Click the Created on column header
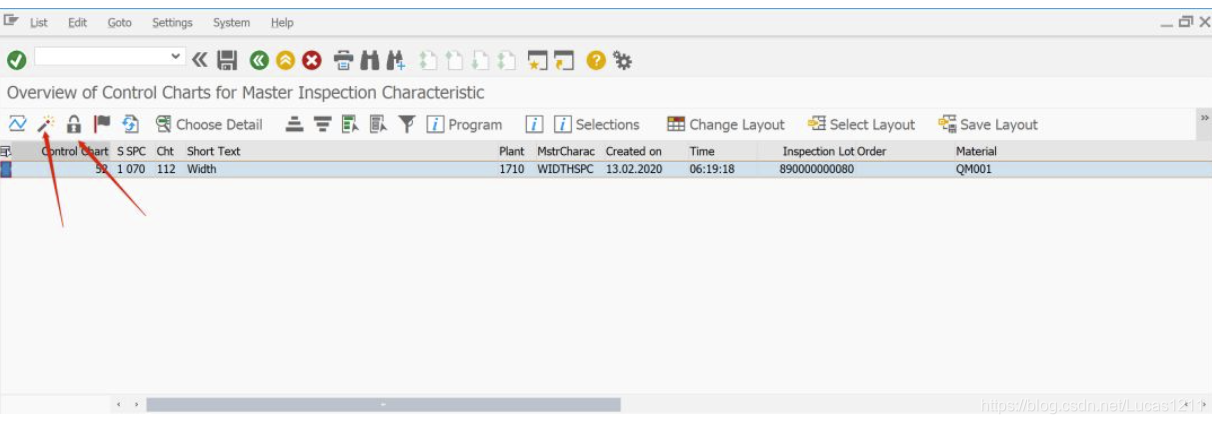The height and width of the screenshot is (424, 1212). click(x=633, y=151)
